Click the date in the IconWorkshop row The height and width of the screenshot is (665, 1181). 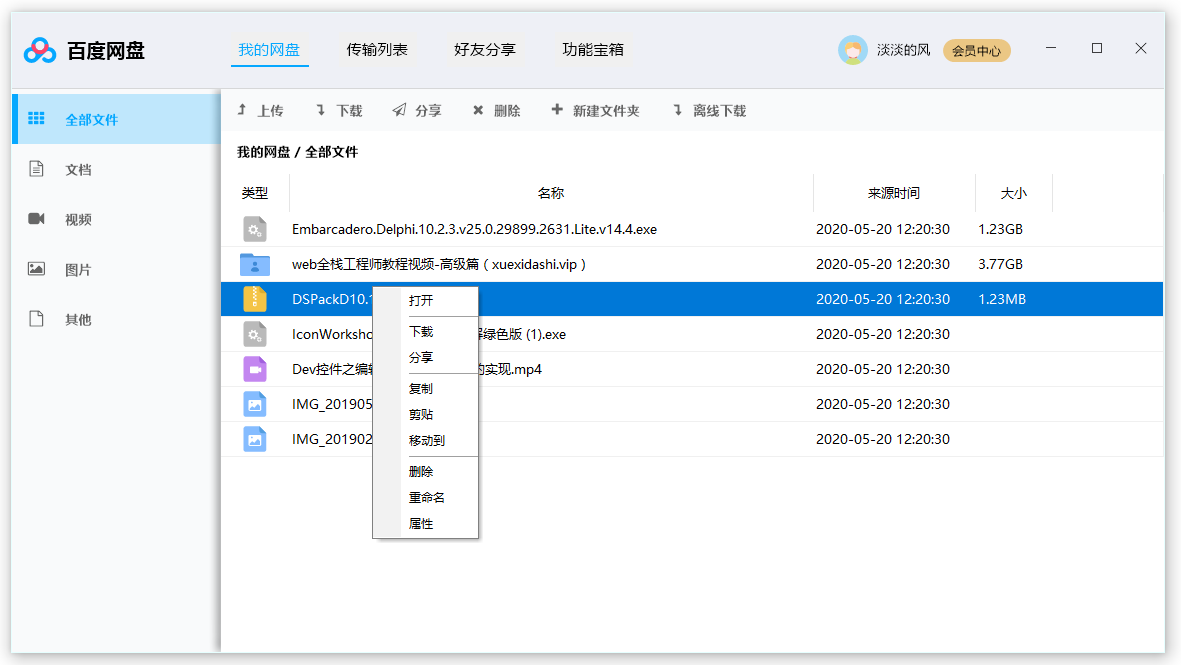(883, 334)
